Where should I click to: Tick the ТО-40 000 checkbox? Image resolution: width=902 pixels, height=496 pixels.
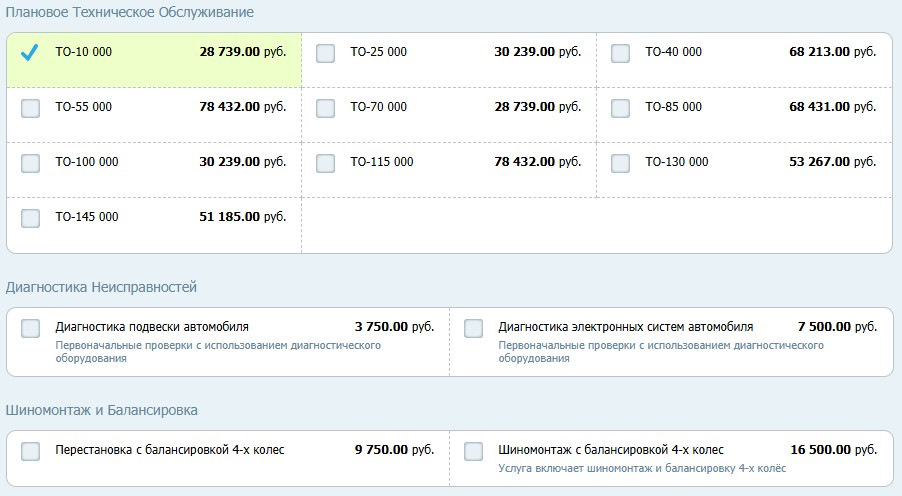[620, 53]
